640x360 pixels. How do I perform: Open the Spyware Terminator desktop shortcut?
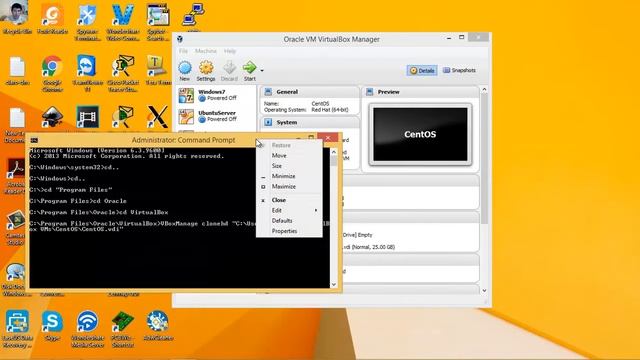pos(87,22)
